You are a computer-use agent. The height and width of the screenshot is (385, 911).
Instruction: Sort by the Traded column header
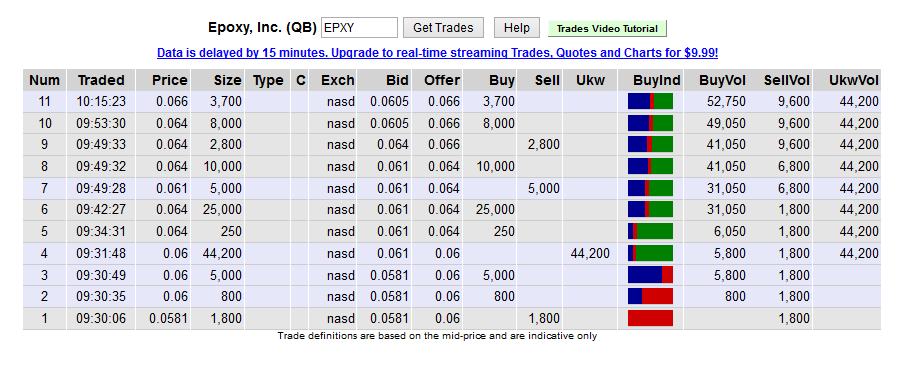tap(101, 80)
